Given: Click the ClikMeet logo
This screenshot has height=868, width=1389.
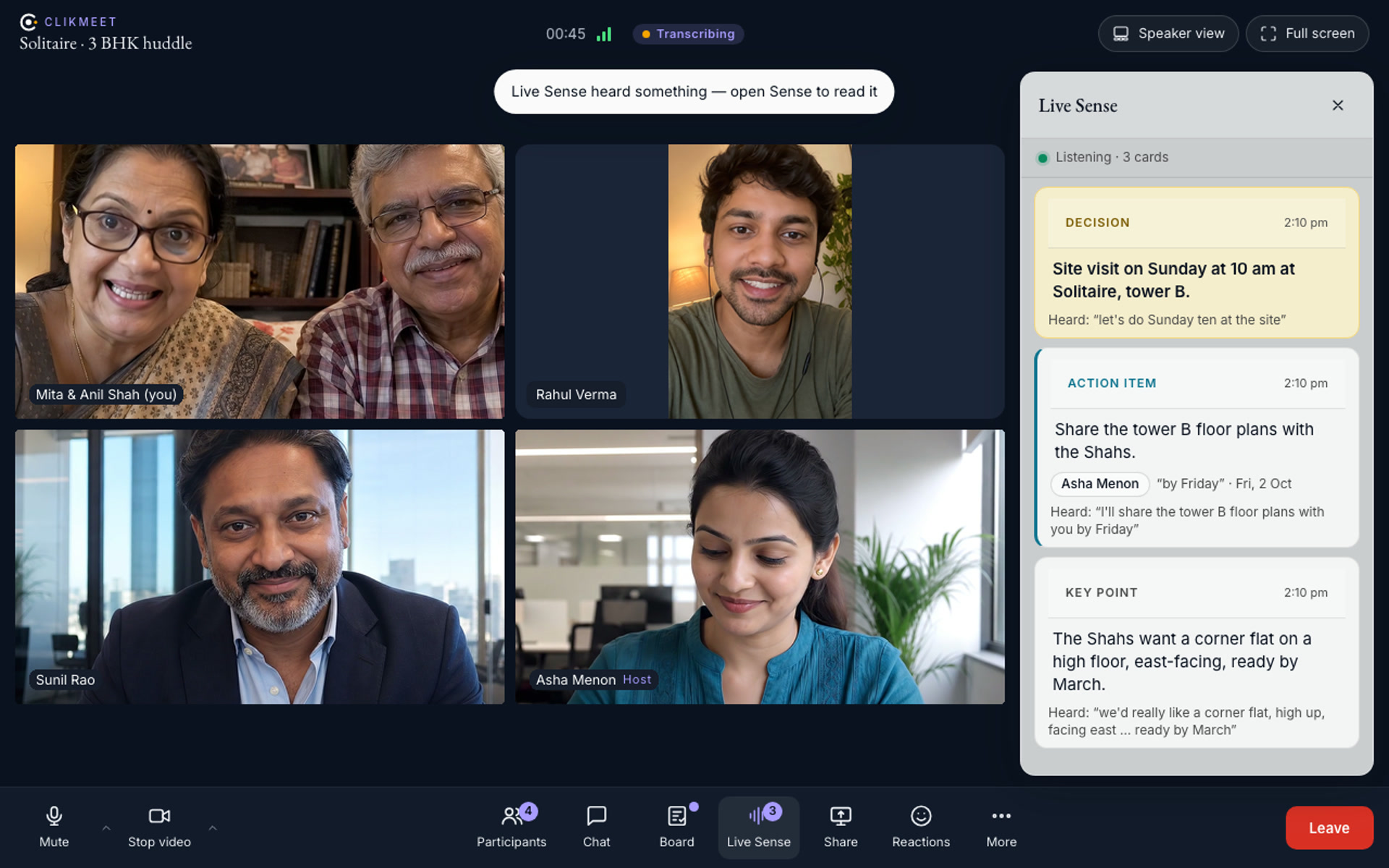Looking at the screenshot, I should point(69,22).
